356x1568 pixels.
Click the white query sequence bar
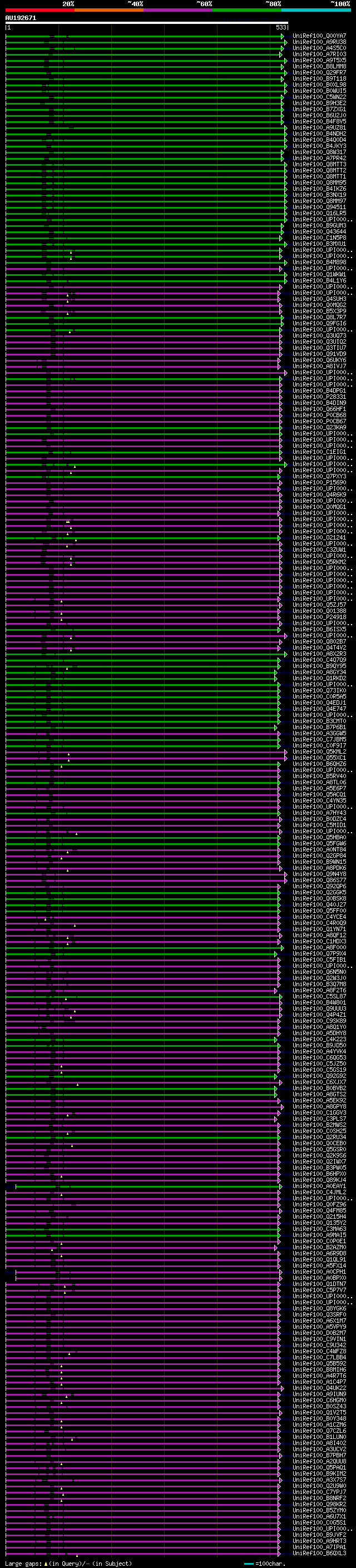pyautogui.click(x=147, y=22)
